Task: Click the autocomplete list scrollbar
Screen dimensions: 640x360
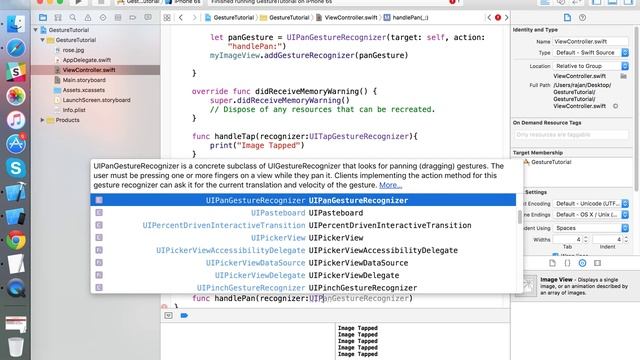Action: pyautogui.click(x=520, y=217)
